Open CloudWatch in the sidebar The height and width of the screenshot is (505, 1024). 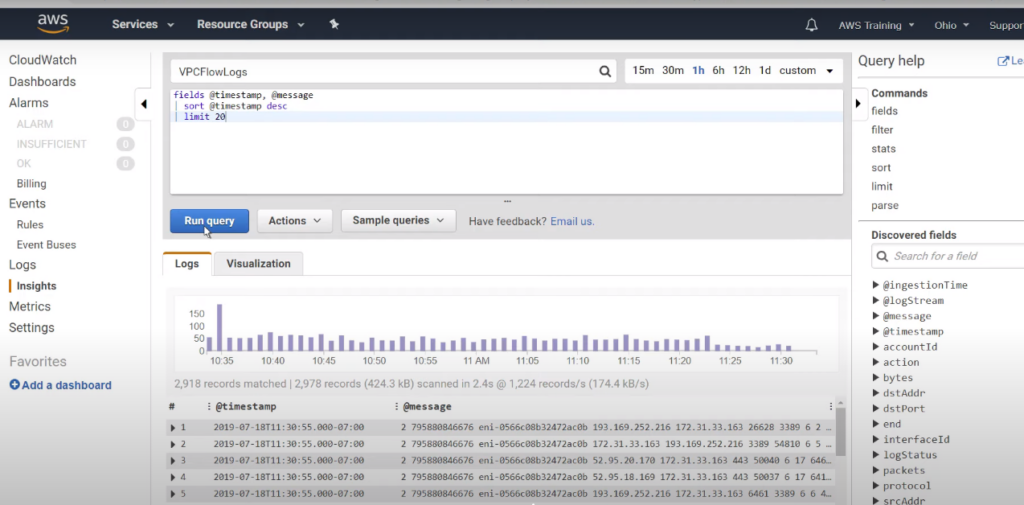coord(42,60)
